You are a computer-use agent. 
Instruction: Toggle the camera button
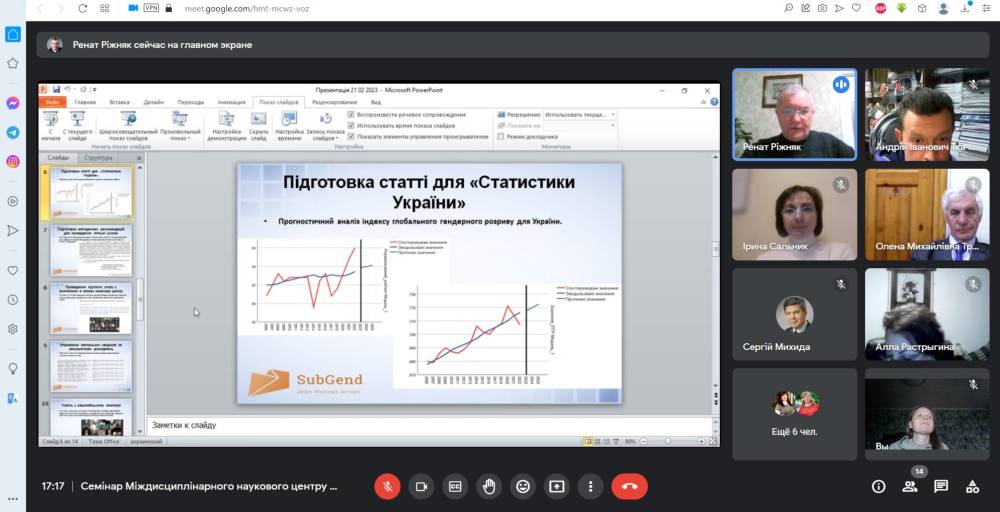(421, 486)
